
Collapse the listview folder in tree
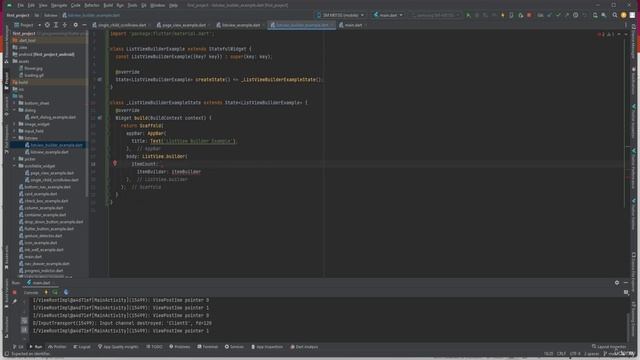(15, 138)
